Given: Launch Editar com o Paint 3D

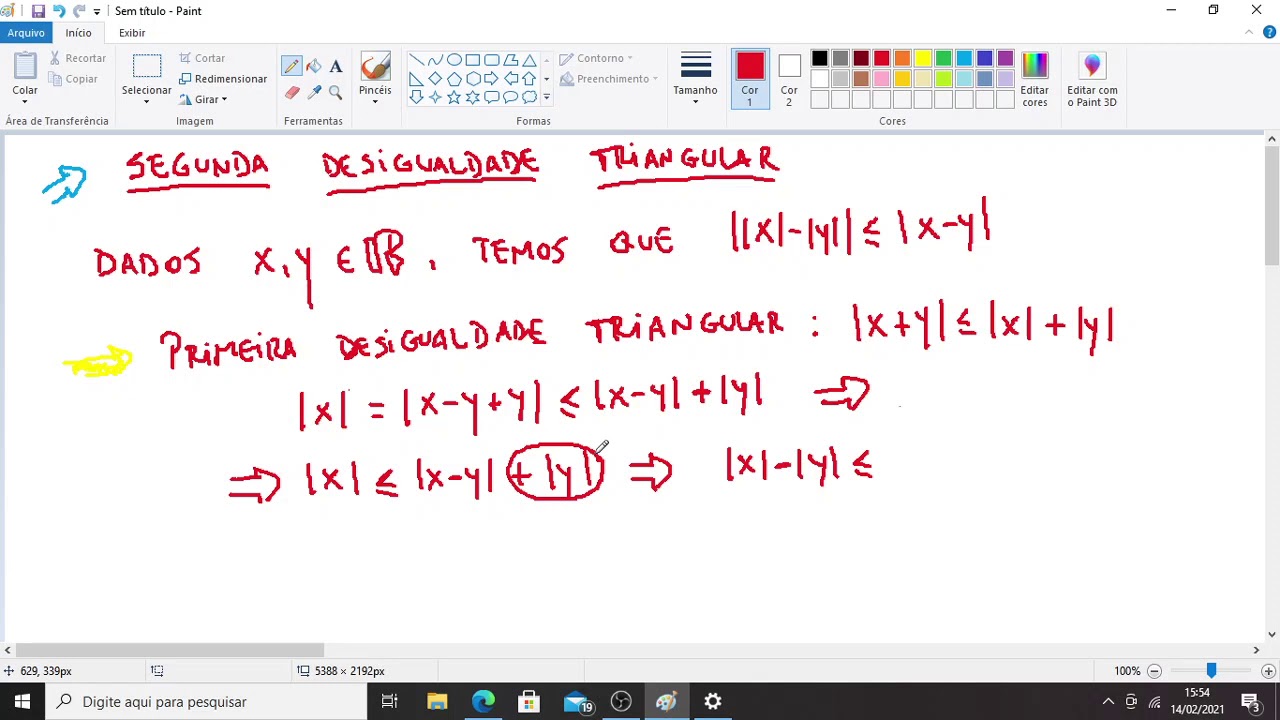Looking at the screenshot, I should tap(1092, 79).
